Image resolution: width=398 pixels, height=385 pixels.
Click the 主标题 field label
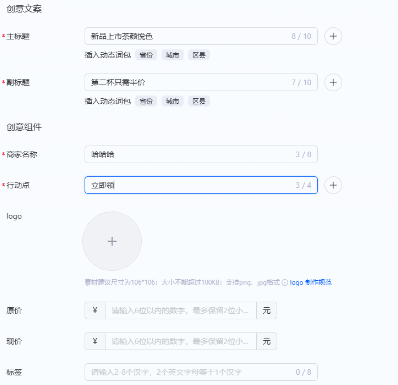tap(18, 36)
